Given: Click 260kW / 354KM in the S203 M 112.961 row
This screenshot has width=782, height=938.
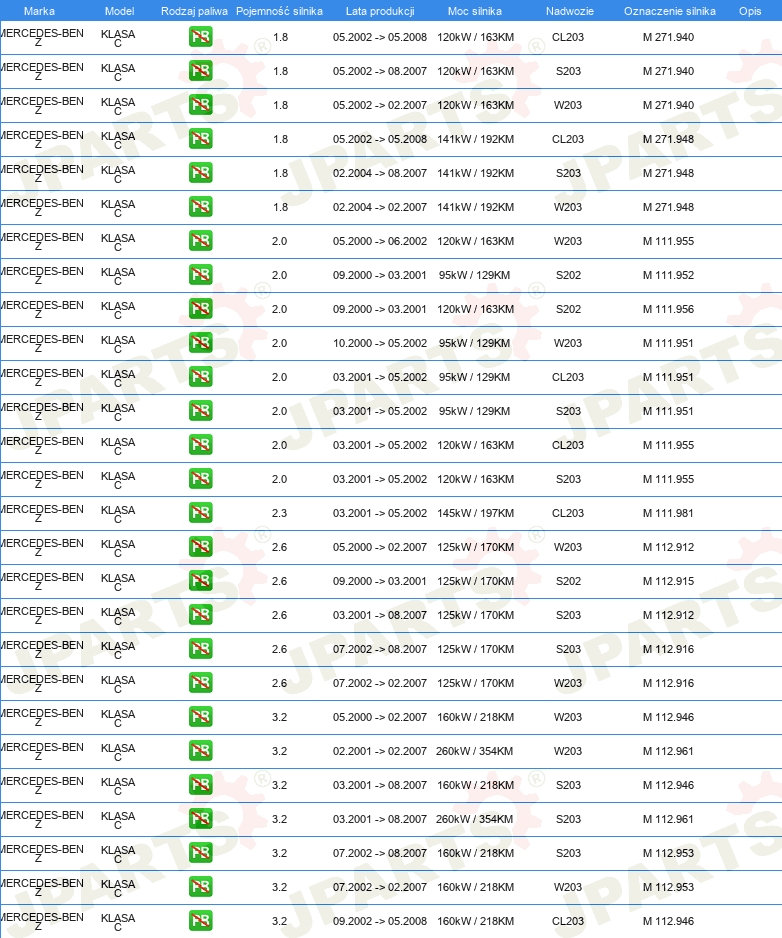Looking at the screenshot, I should [474, 819].
